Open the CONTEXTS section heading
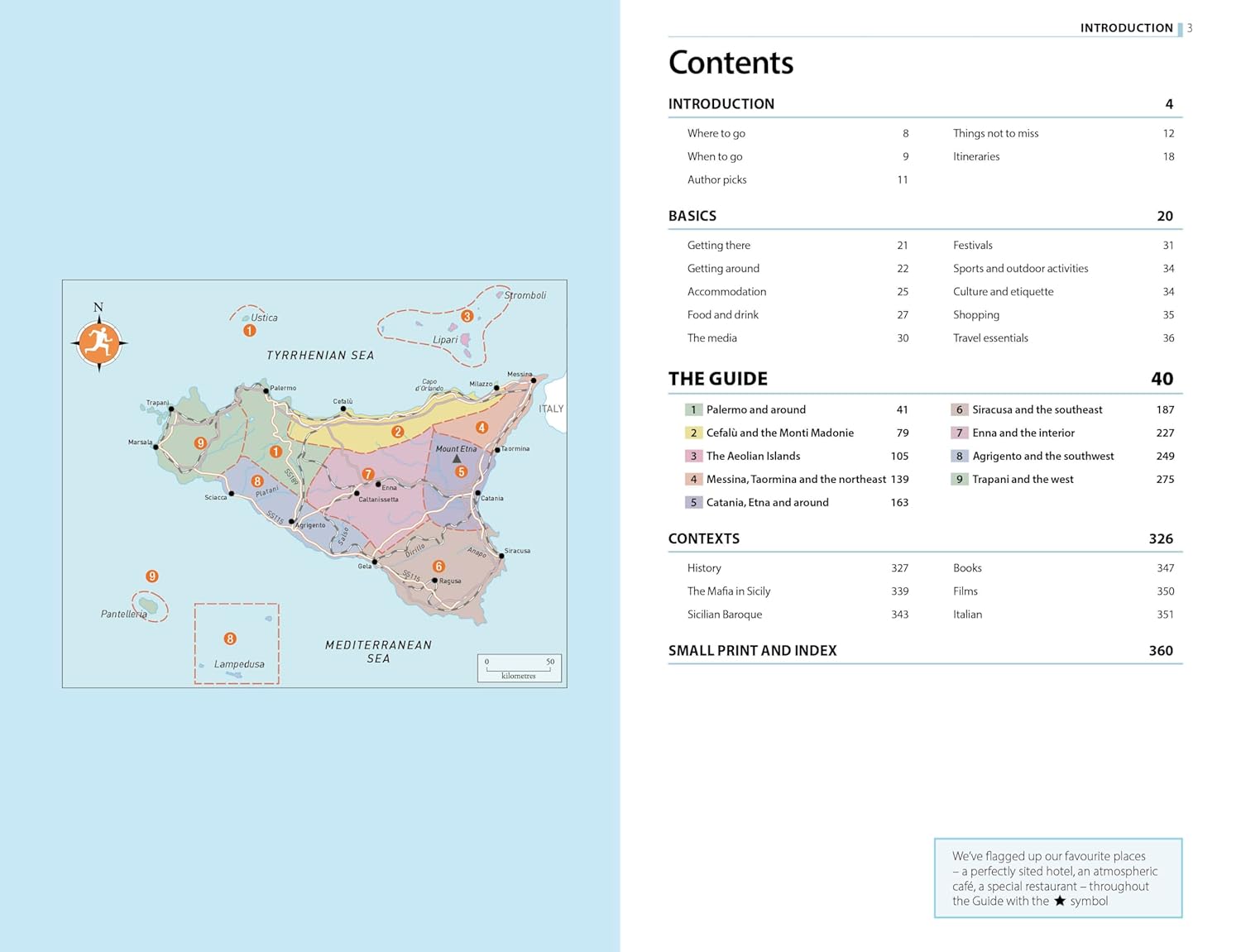The height and width of the screenshot is (952, 1241). click(x=703, y=538)
